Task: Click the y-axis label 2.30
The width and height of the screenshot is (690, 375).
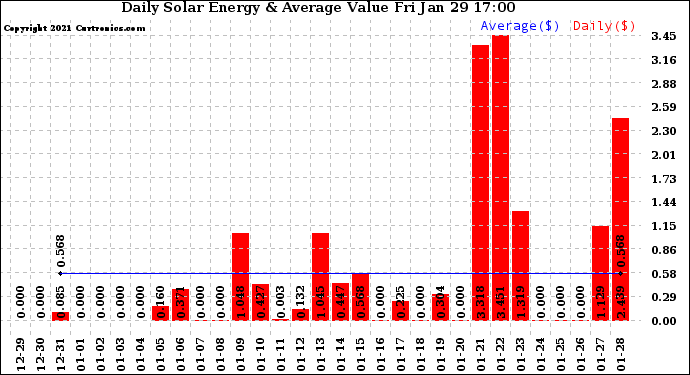Action: (x=664, y=131)
